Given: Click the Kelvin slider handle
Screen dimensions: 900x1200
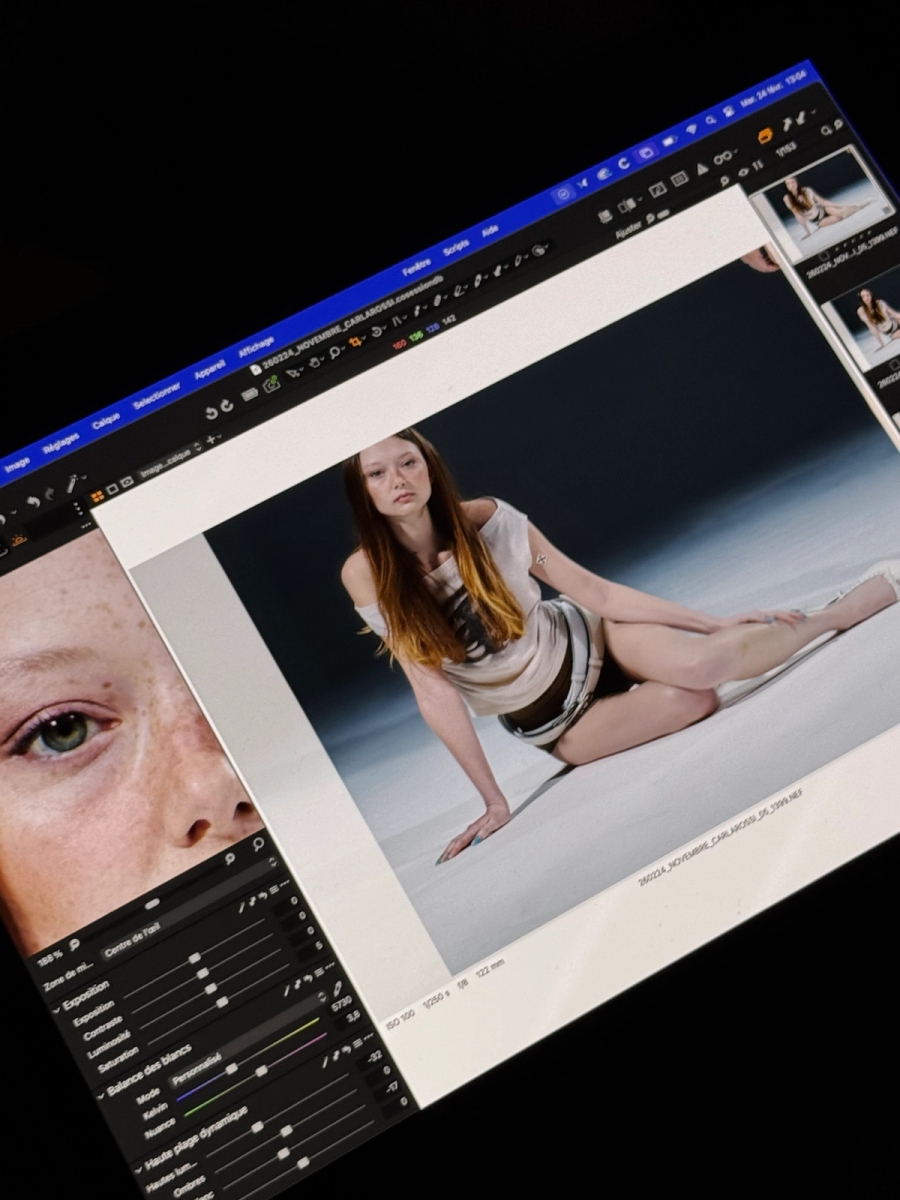Looking at the screenshot, I should pos(232,1068).
